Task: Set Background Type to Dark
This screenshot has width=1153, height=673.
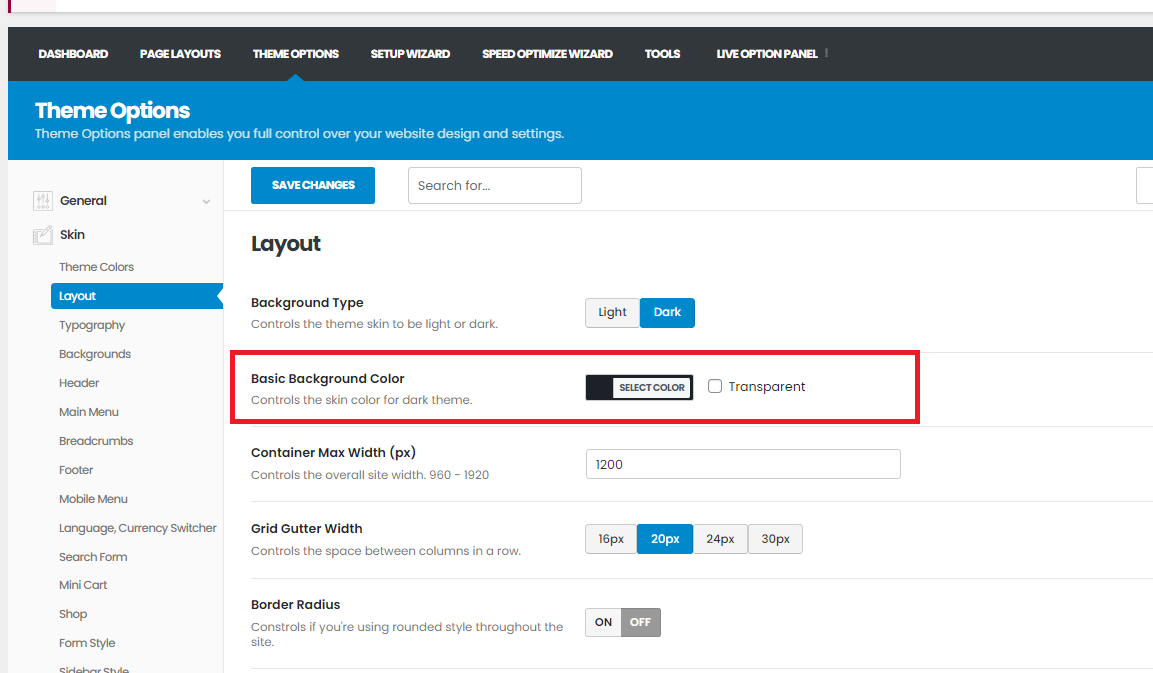Action: [x=667, y=313]
